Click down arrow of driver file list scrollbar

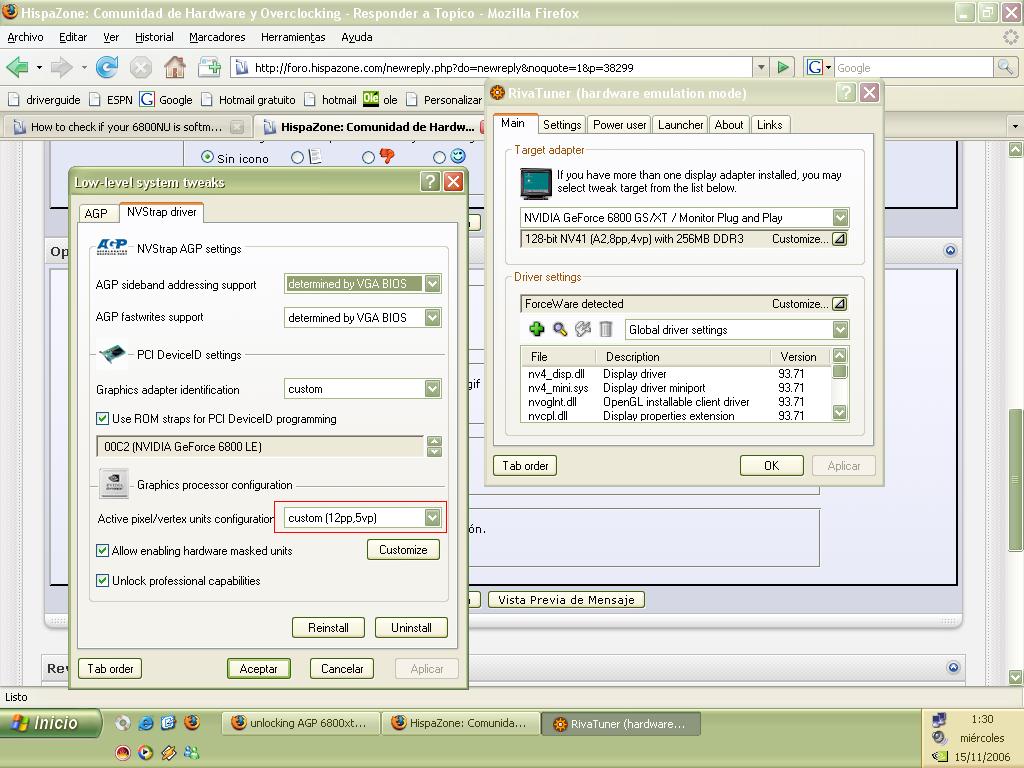click(x=839, y=413)
